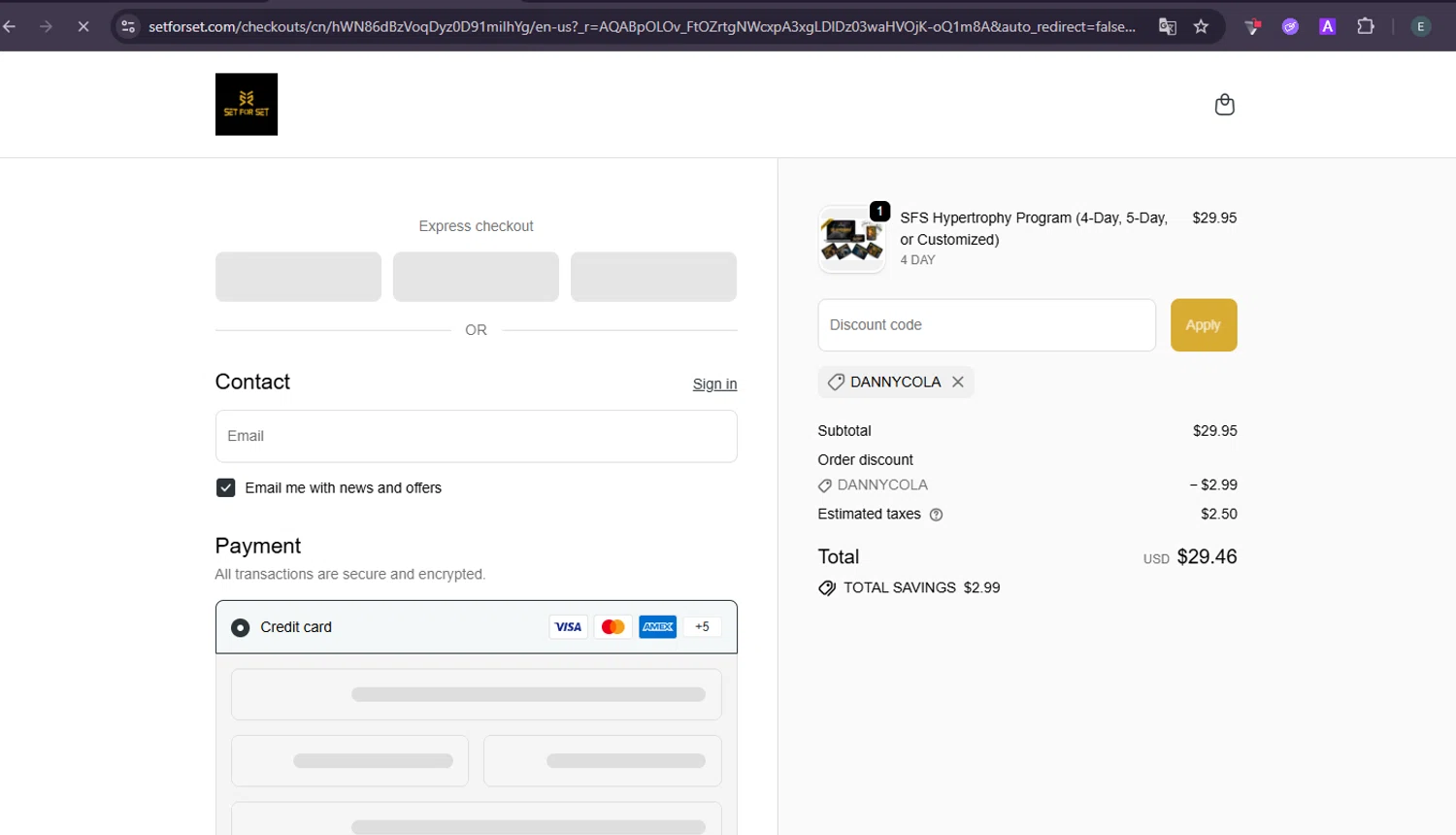1456x835 pixels.
Task: Translate this page icon in address bar
Action: pos(1168,26)
